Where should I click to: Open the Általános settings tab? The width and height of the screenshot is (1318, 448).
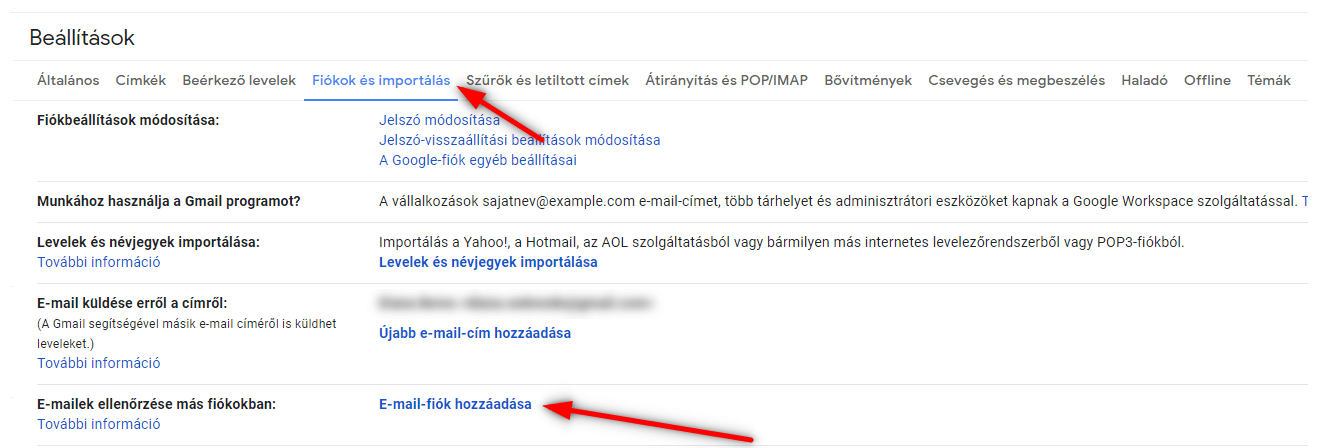tap(68, 80)
